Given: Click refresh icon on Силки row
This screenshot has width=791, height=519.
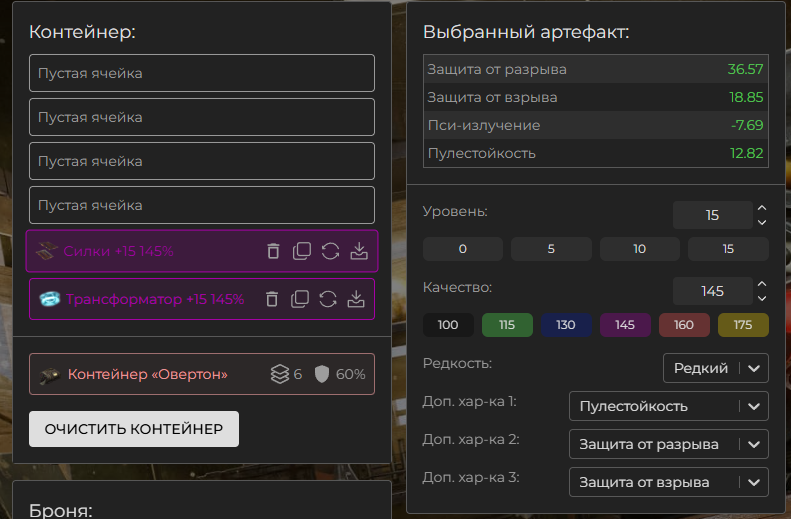Looking at the screenshot, I should [x=330, y=251].
